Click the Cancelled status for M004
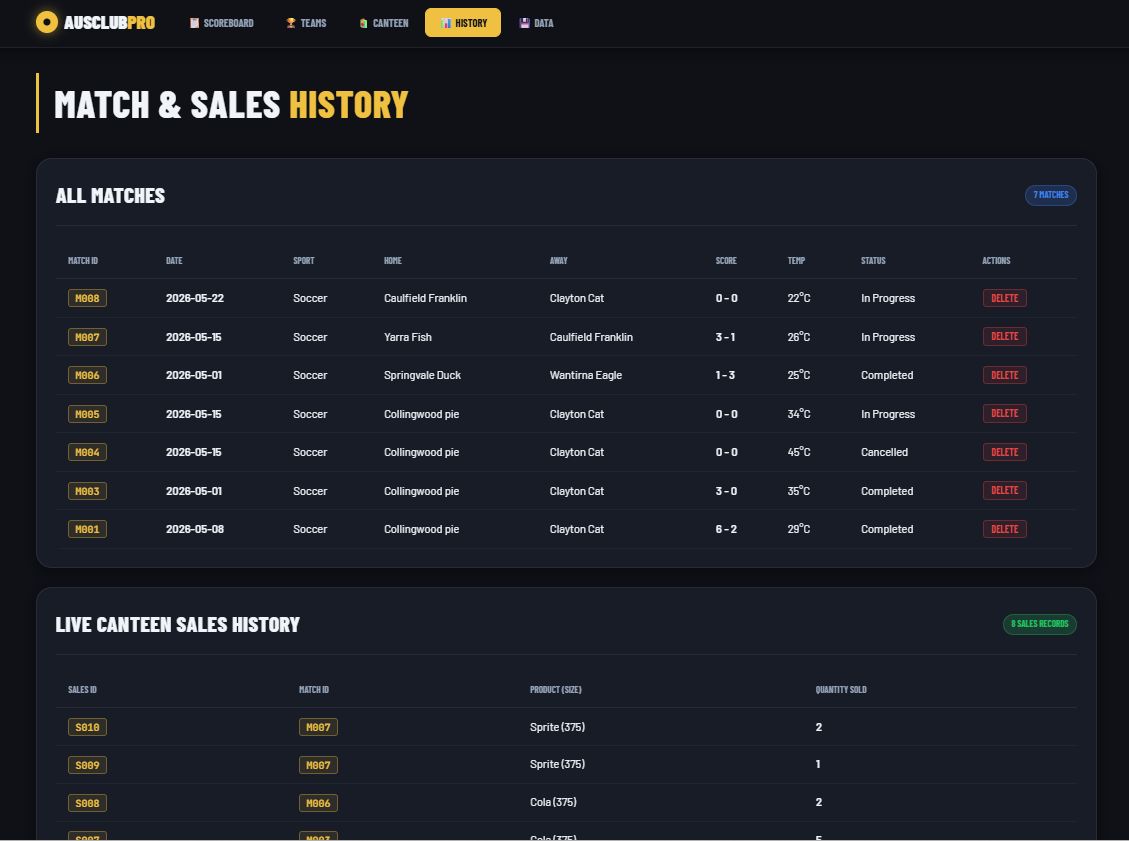Image resolution: width=1129 pixels, height=841 pixels. pos(884,452)
